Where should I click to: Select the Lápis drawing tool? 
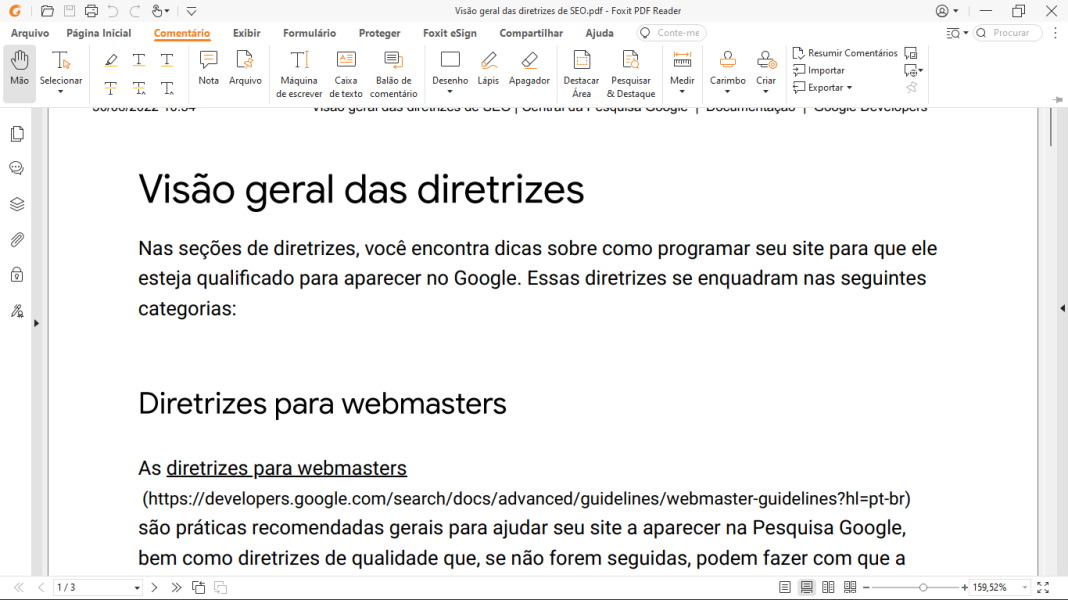click(488, 68)
